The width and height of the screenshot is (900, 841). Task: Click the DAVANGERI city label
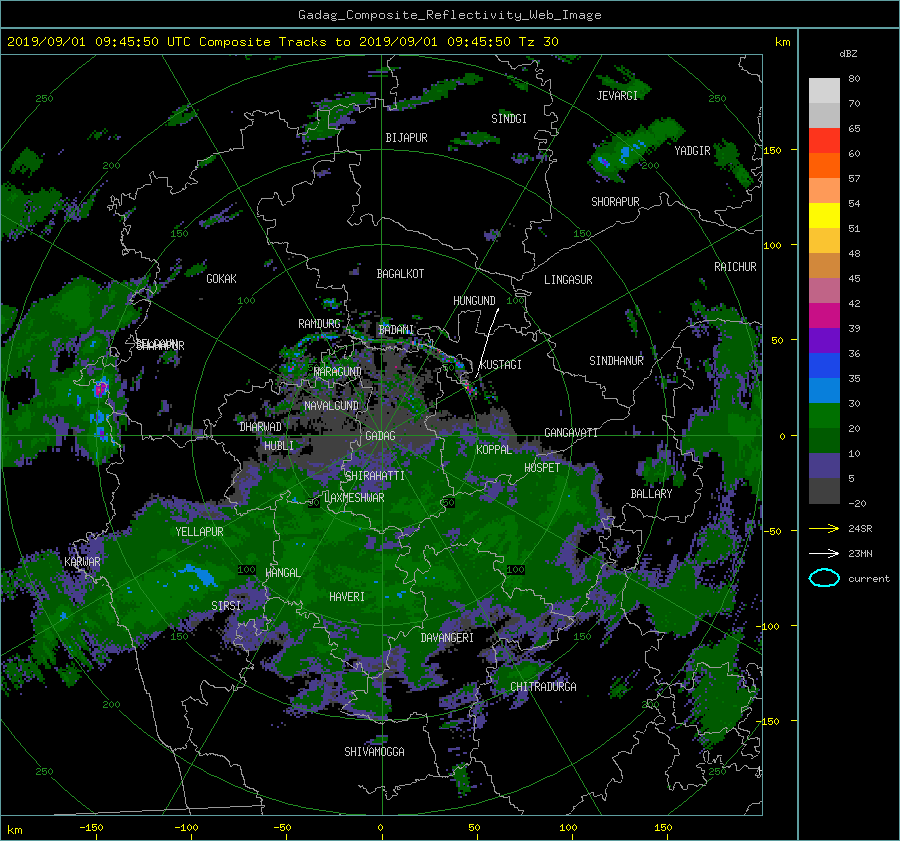point(447,638)
